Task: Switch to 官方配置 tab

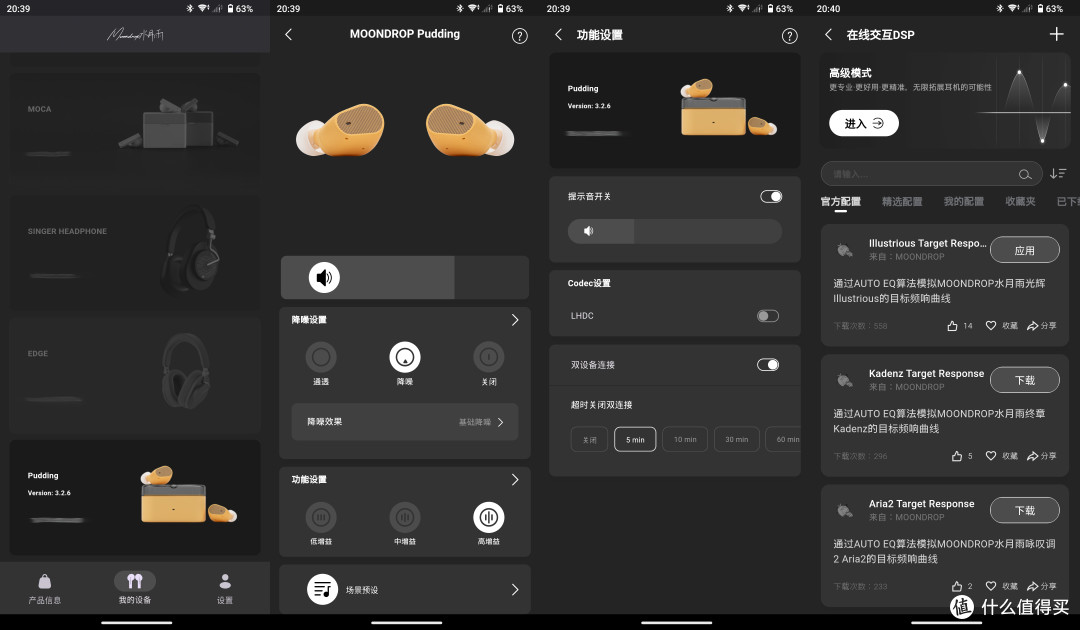Action: point(840,202)
